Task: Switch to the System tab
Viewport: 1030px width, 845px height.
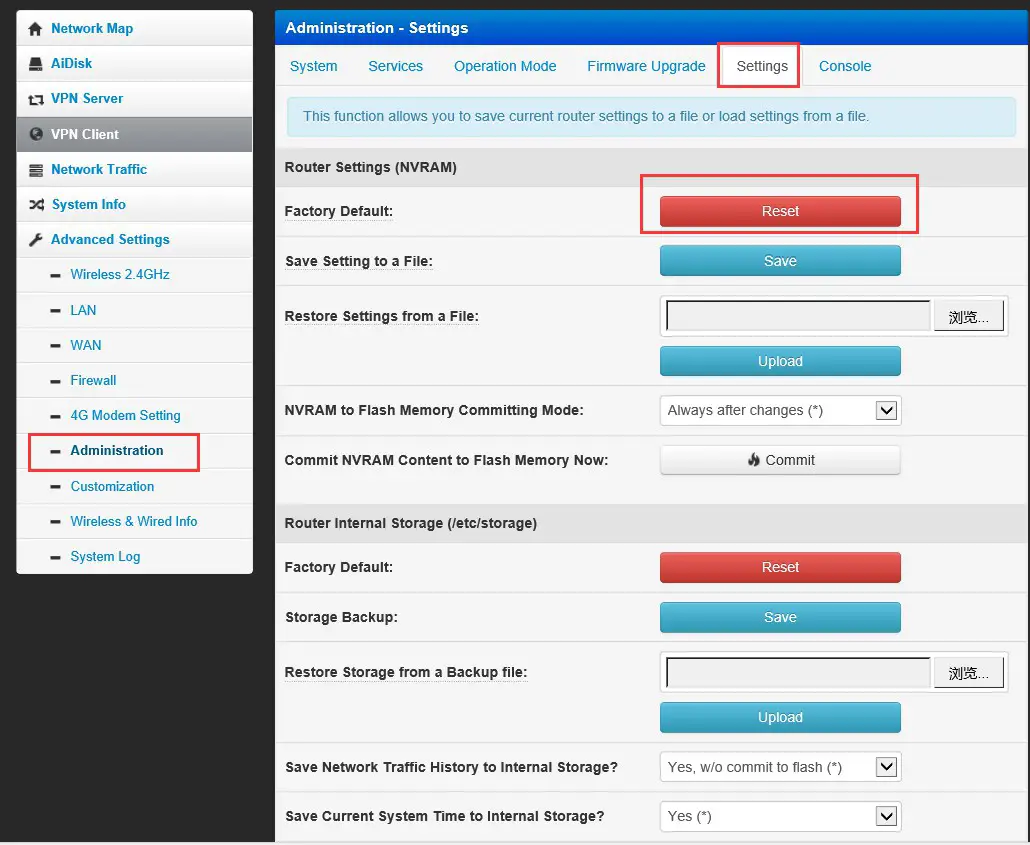Action: point(313,66)
